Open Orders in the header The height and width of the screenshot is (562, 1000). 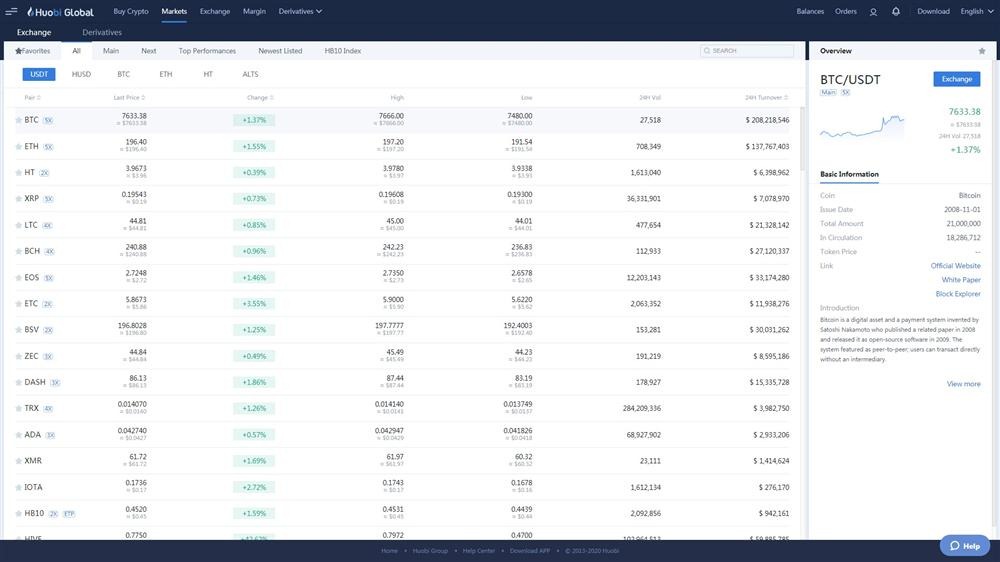(846, 11)
